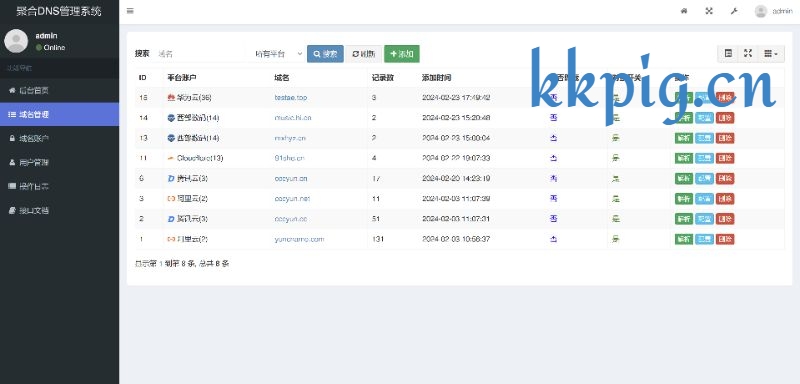This screenshot has width=800, height=384.
Task: Expand the table to fullscreen
Action: tap(747, 54)
